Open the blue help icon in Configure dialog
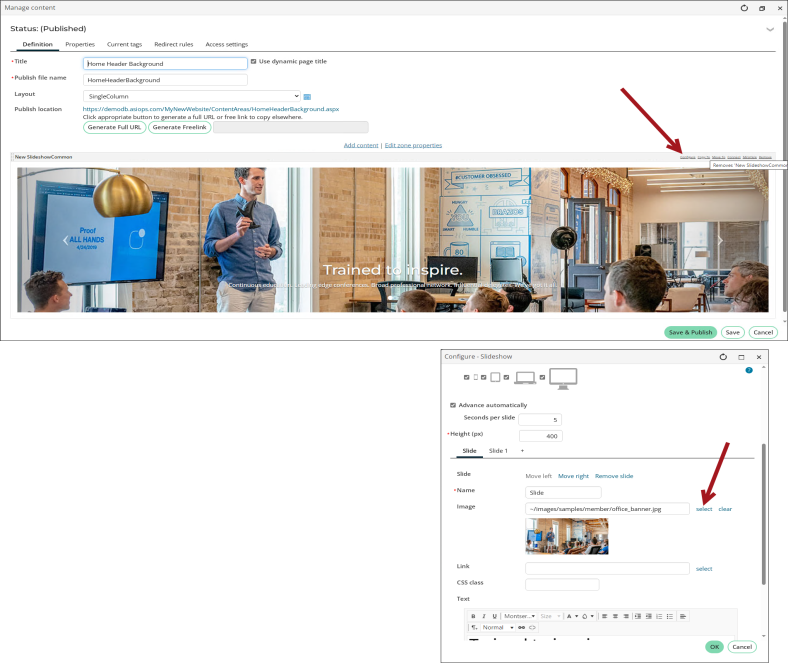Image resolution: width=788 pixels, height=663 pixels. [749, 370]
